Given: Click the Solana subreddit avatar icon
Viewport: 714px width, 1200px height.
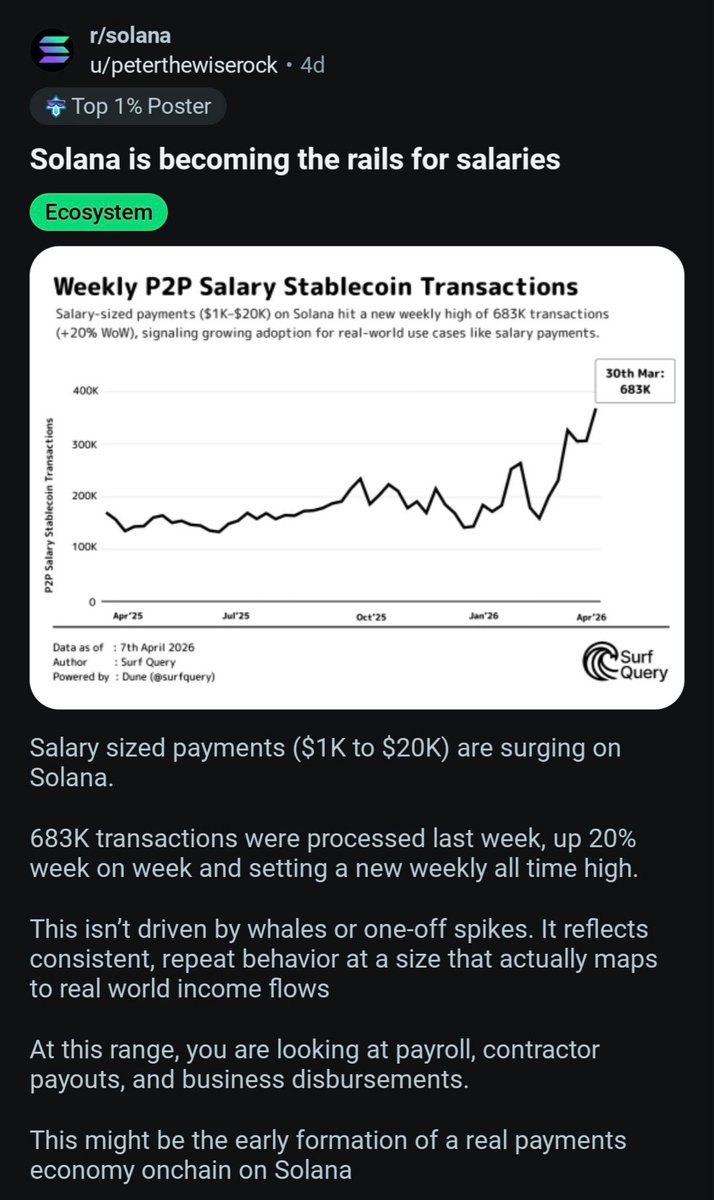Looking at the screenshot, I should [x=52, y=52].
